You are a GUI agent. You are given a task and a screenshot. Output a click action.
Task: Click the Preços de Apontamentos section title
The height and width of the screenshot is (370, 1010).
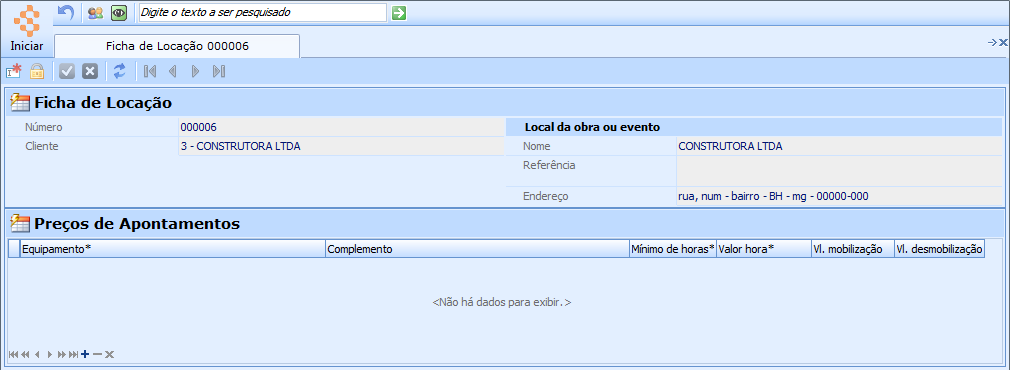(x=137, y=224)
